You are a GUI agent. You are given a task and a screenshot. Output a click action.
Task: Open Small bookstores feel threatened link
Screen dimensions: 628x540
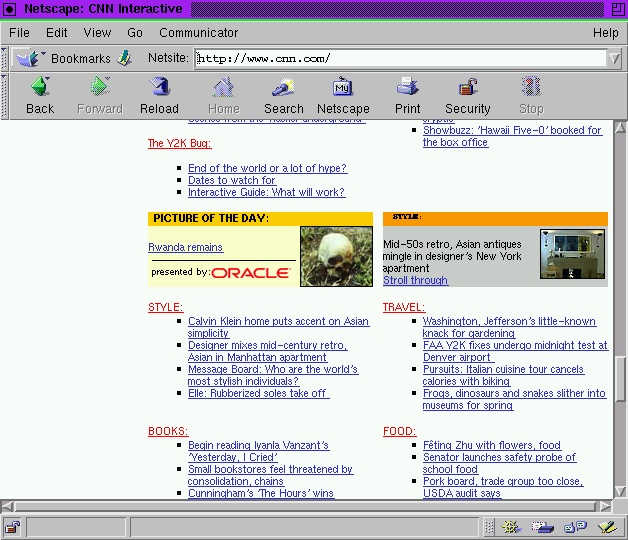point(270,475)
